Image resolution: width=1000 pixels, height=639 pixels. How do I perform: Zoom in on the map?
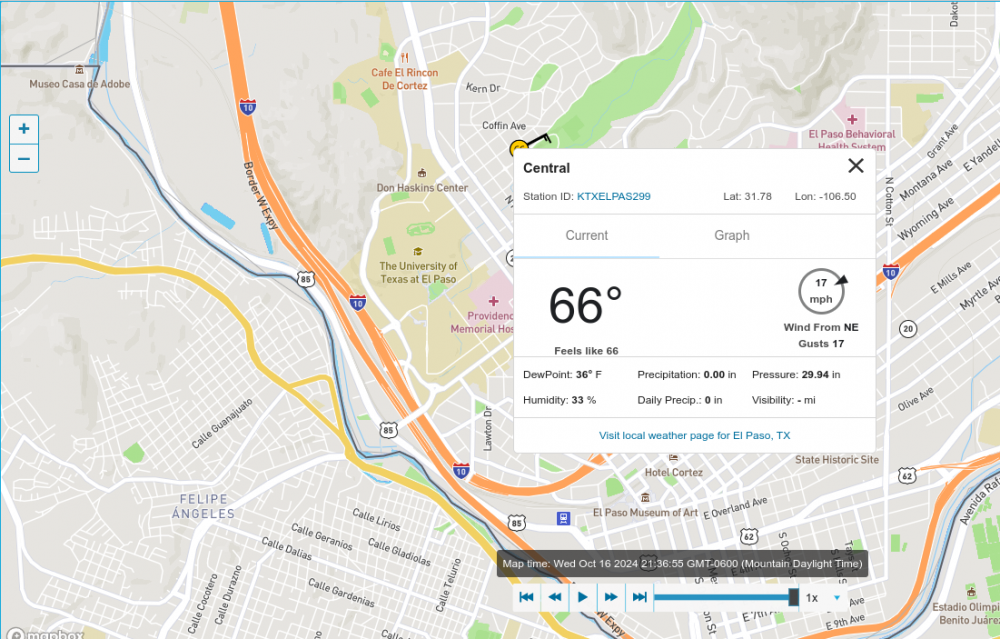[x=24, y=129]
